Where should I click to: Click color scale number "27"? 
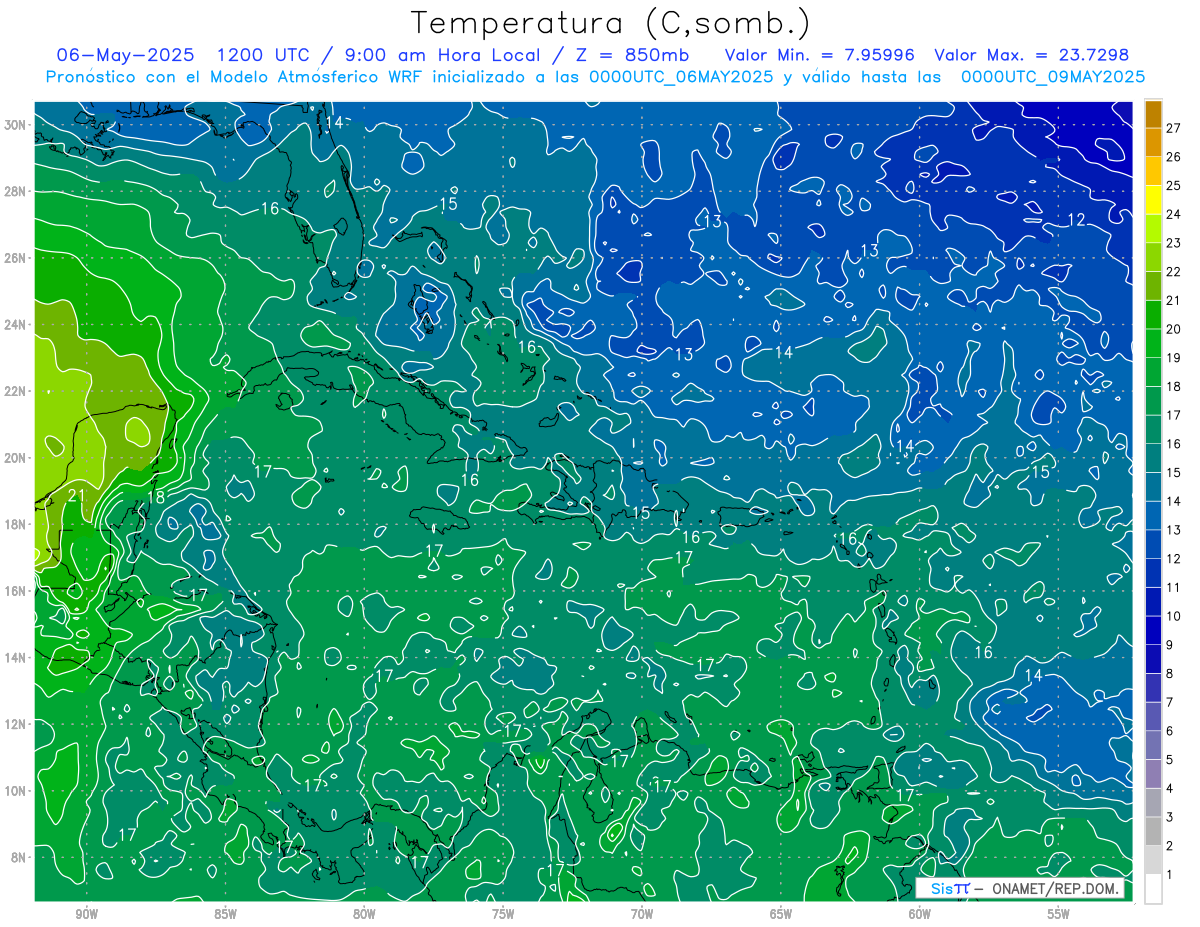pyautogui.click(x=1174, y=128)
